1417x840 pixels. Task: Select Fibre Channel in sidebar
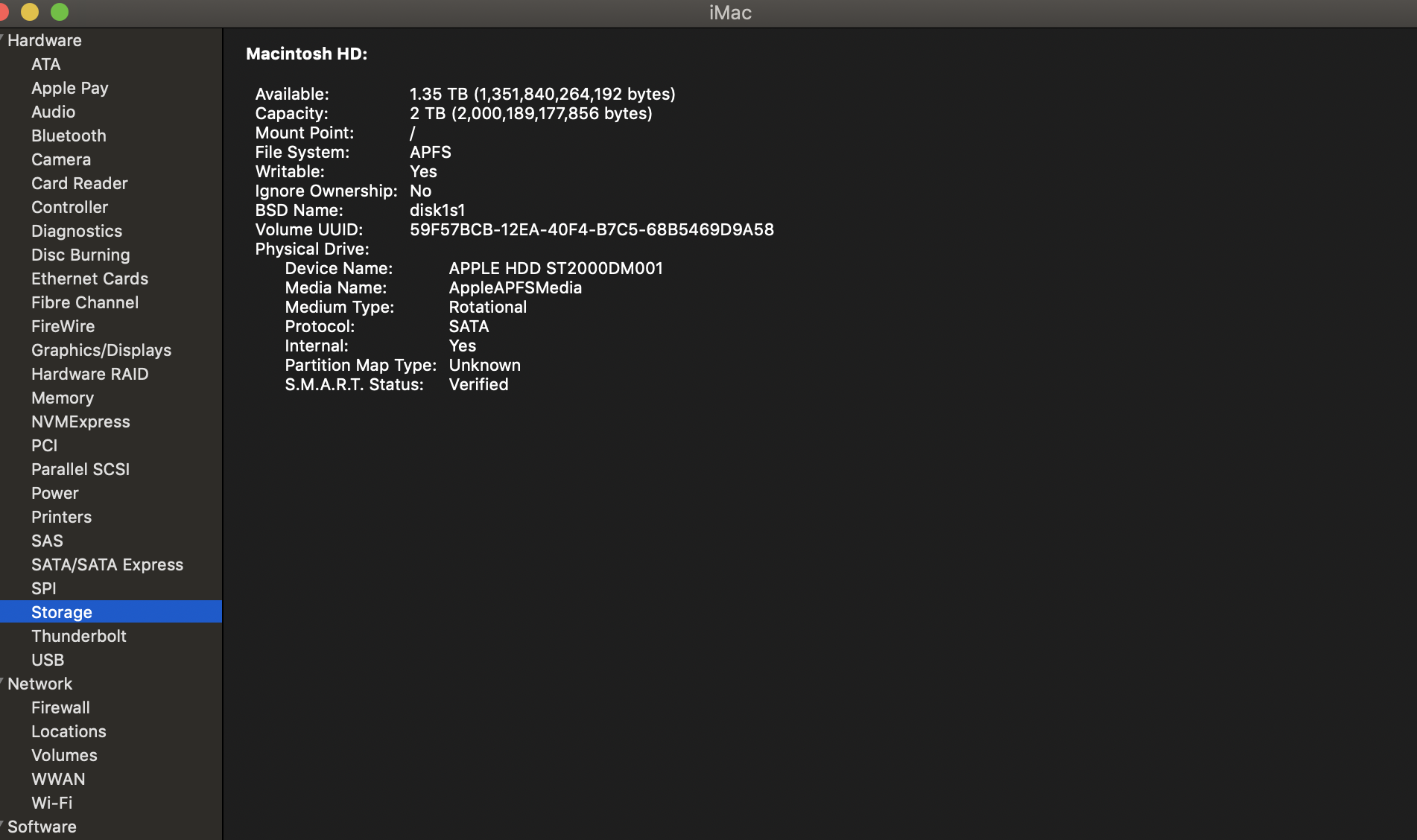pyautogui.click(x=85, y=302)
